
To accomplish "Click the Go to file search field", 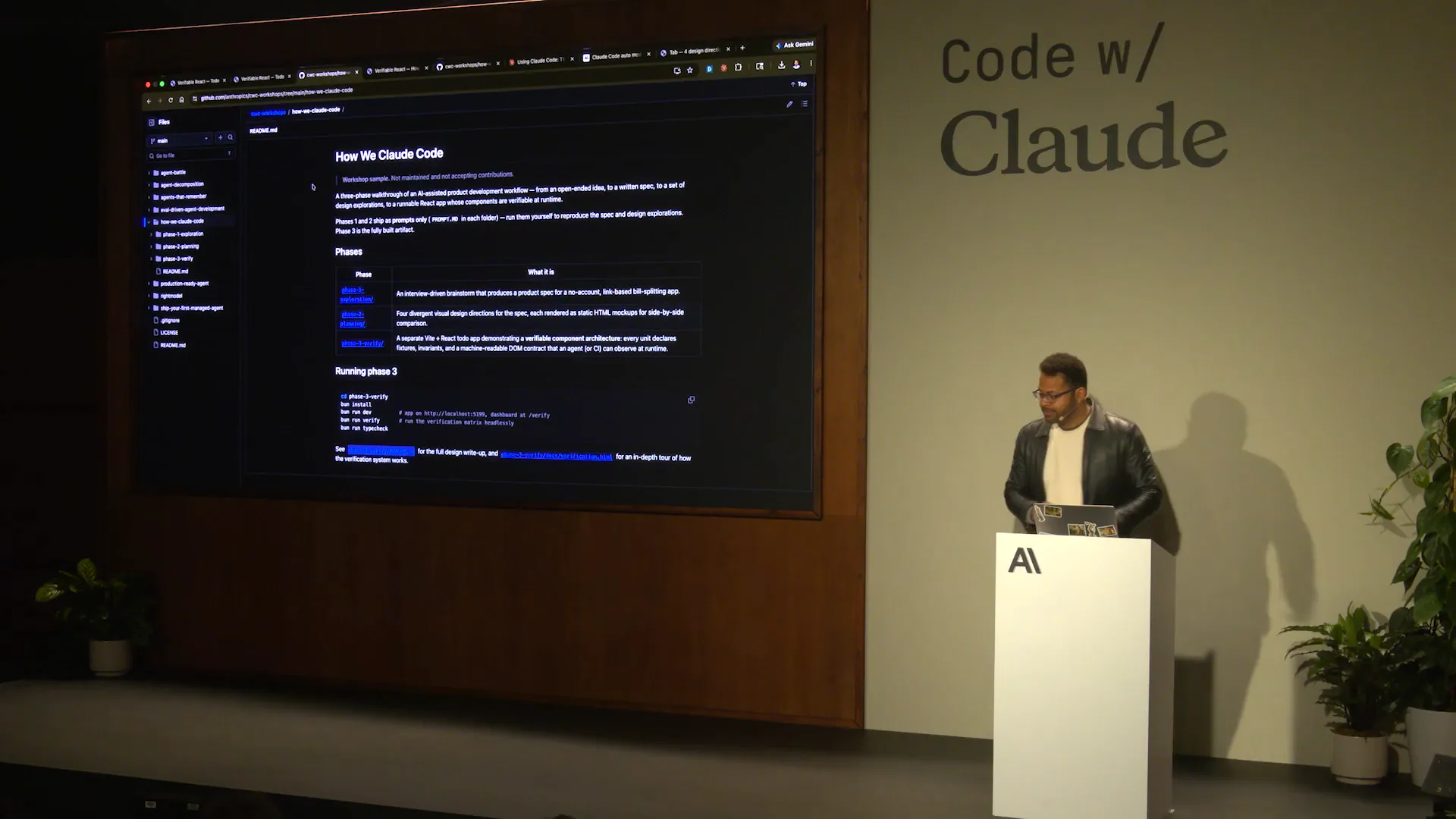I will tap(190, 155).
